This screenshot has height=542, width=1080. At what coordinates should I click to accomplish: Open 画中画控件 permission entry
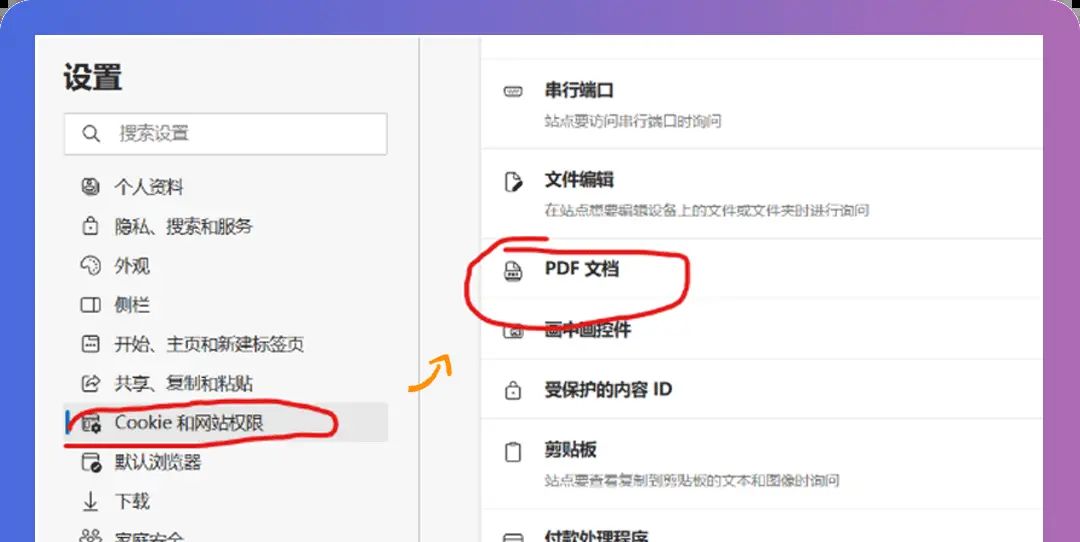coord(762,329)
